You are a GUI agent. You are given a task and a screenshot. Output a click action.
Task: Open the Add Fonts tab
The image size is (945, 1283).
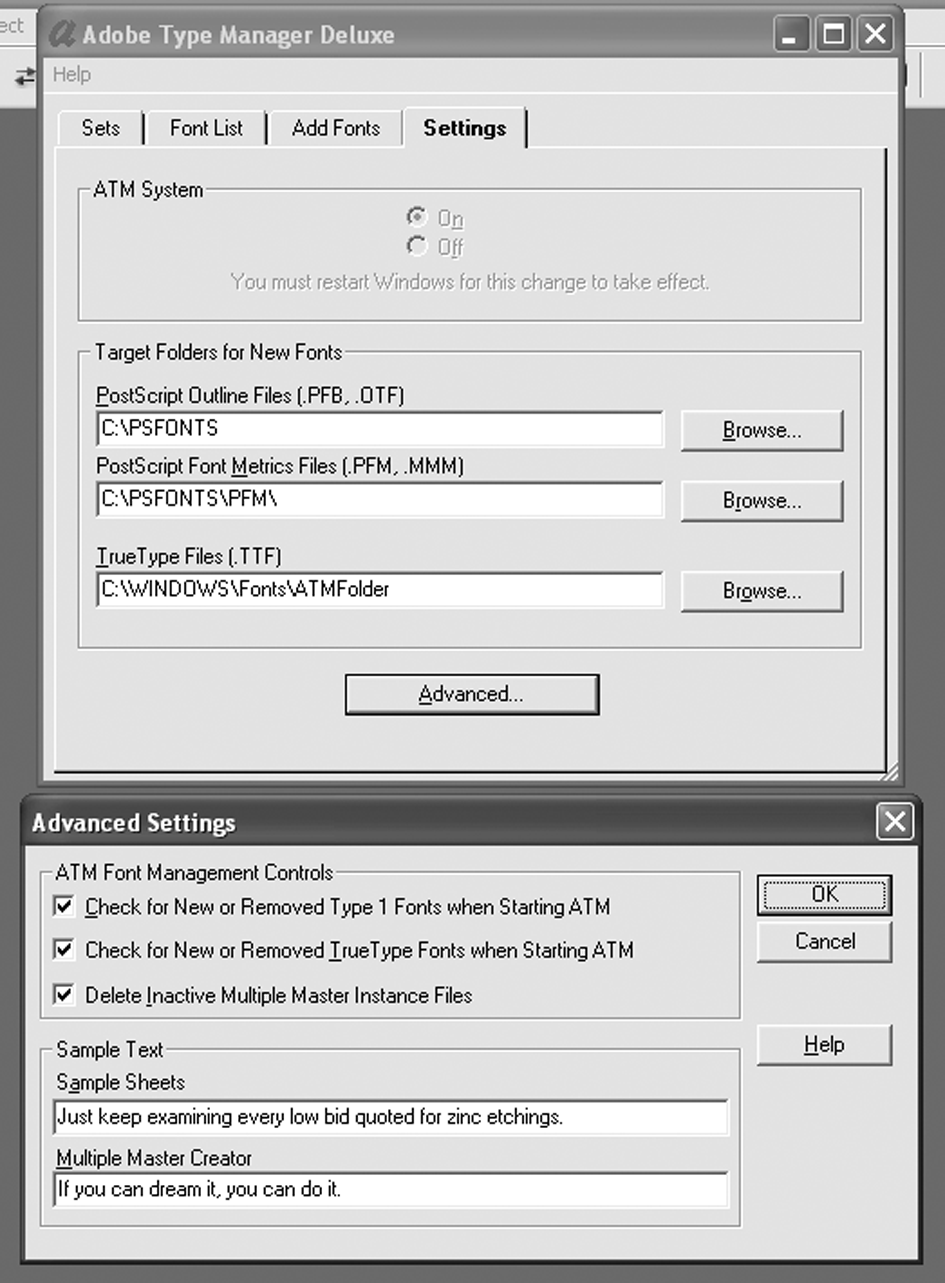click(336, 128)
